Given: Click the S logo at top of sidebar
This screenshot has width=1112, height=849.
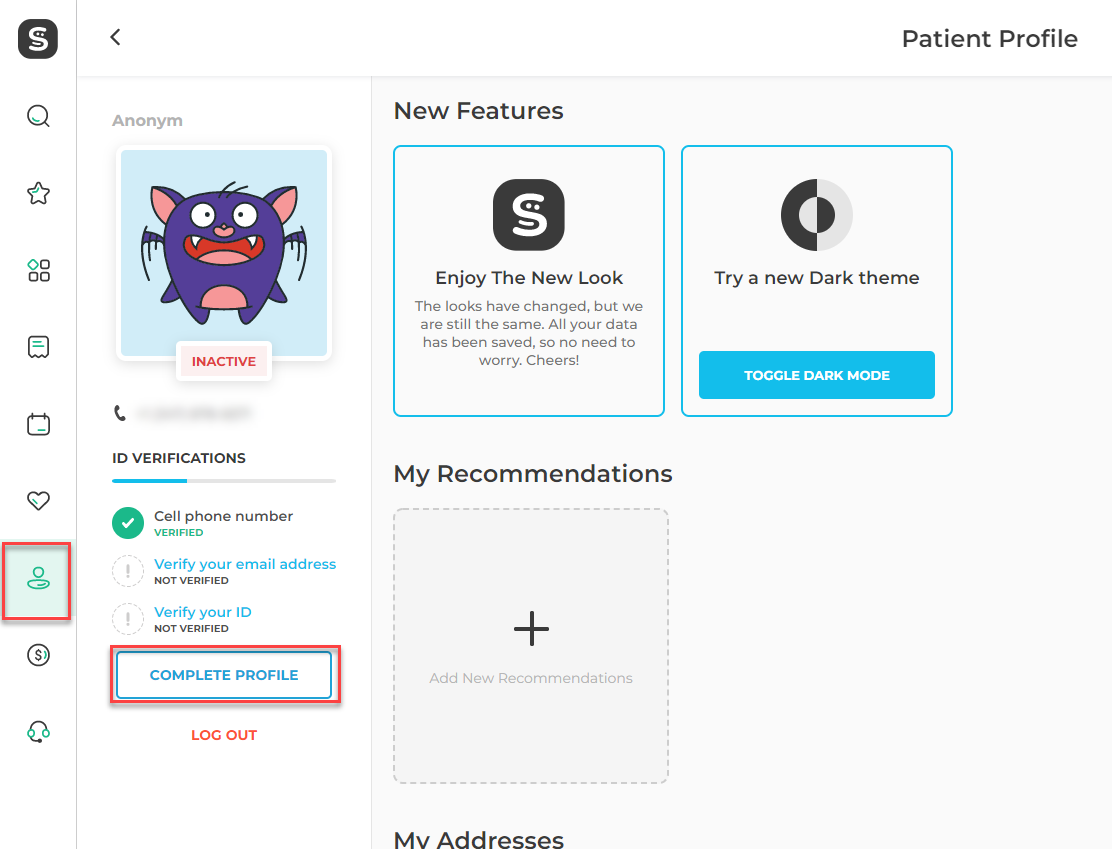Looking at the screenshot, I should coord(38,38).
